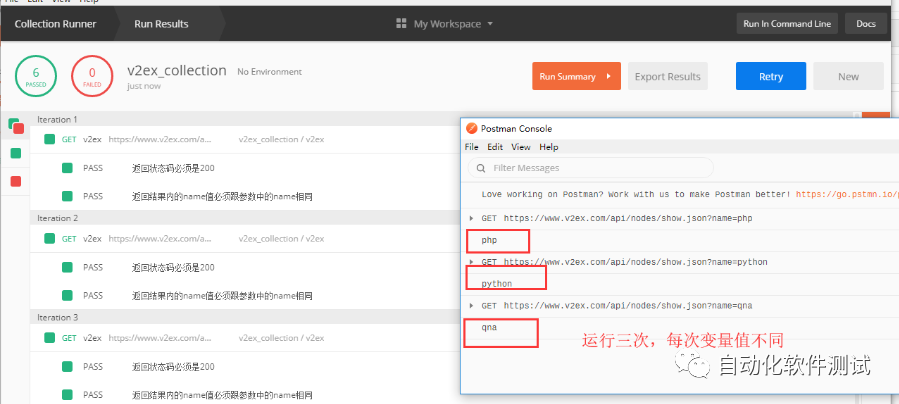Click the 6 Passed green circle
The image size is (899, 404).
(x=36, y=76)
